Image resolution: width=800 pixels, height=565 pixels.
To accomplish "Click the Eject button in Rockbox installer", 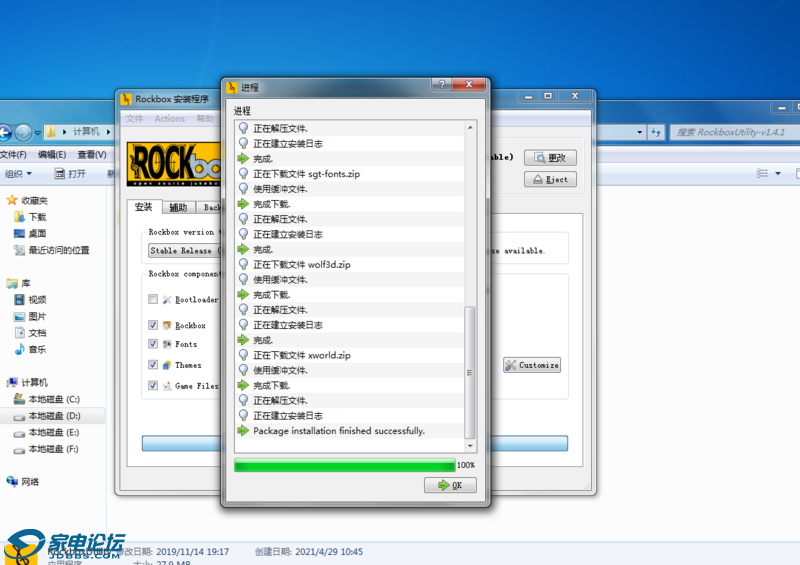I will (x=550, y=179).
